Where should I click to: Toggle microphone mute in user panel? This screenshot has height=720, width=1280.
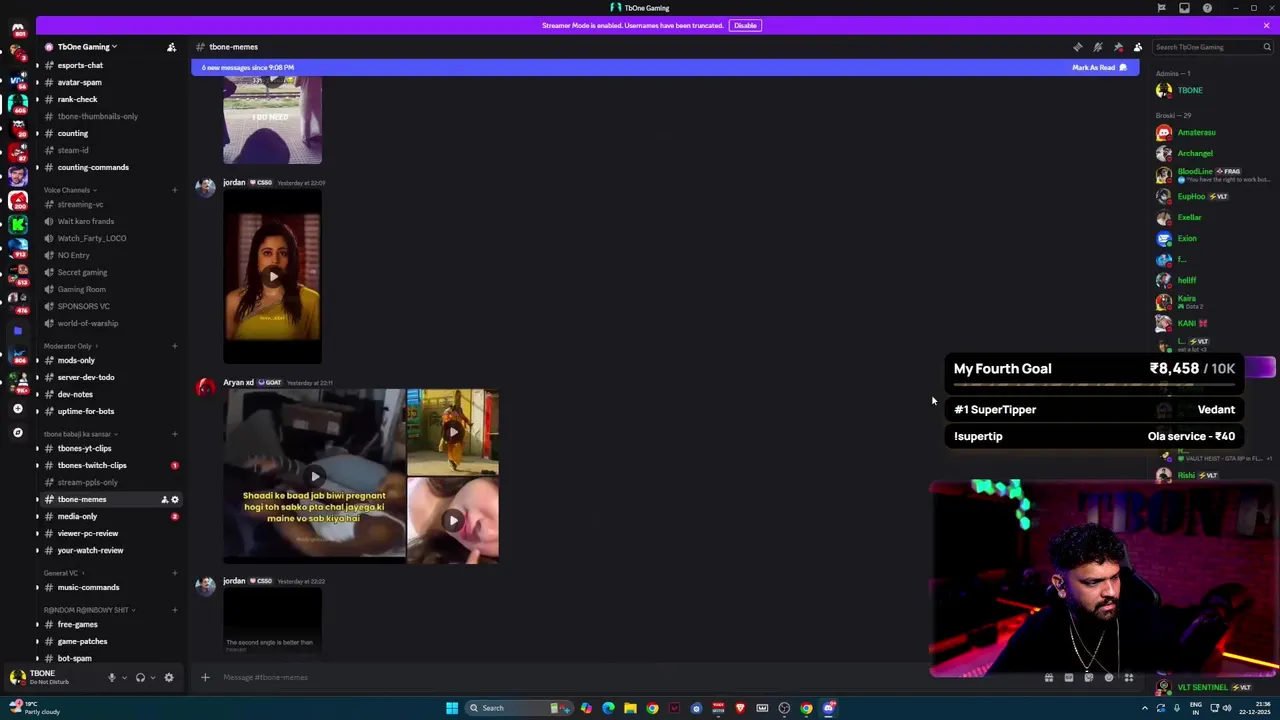pos(112,677)
